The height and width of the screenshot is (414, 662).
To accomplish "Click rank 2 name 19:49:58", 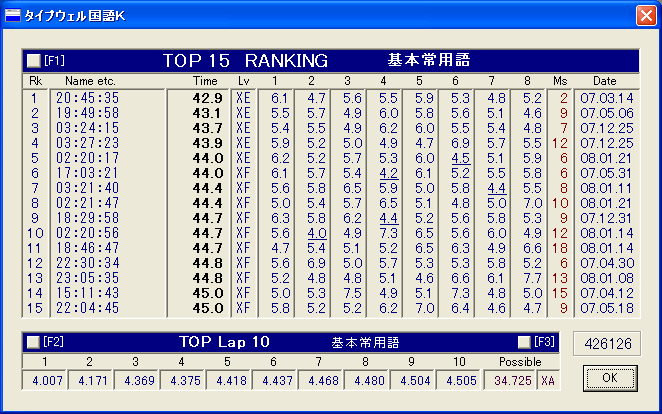I will pos(88,113).
